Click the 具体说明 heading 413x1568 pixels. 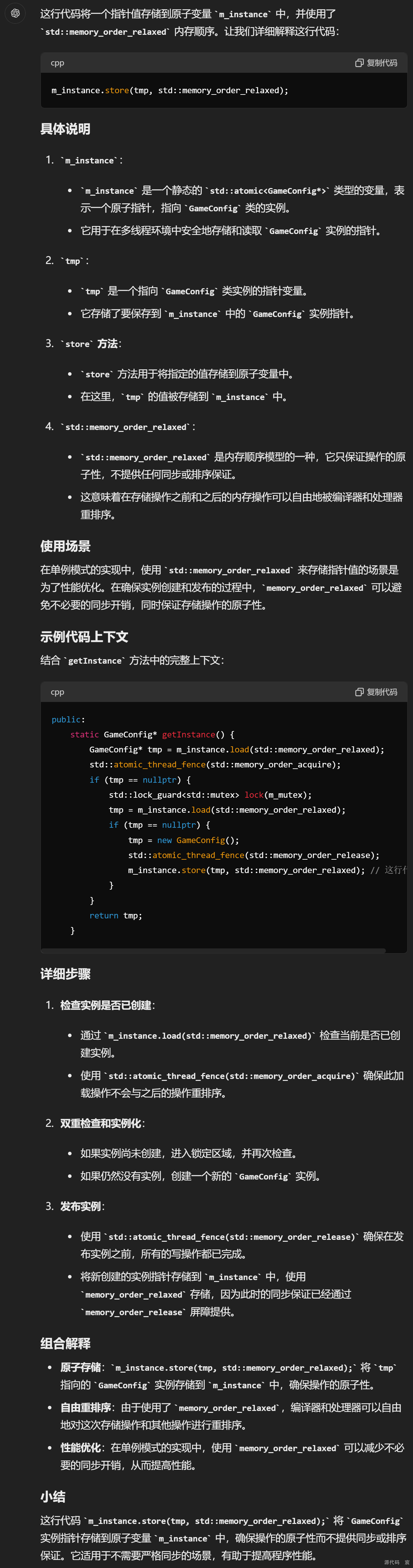click(x=65, y=129)
